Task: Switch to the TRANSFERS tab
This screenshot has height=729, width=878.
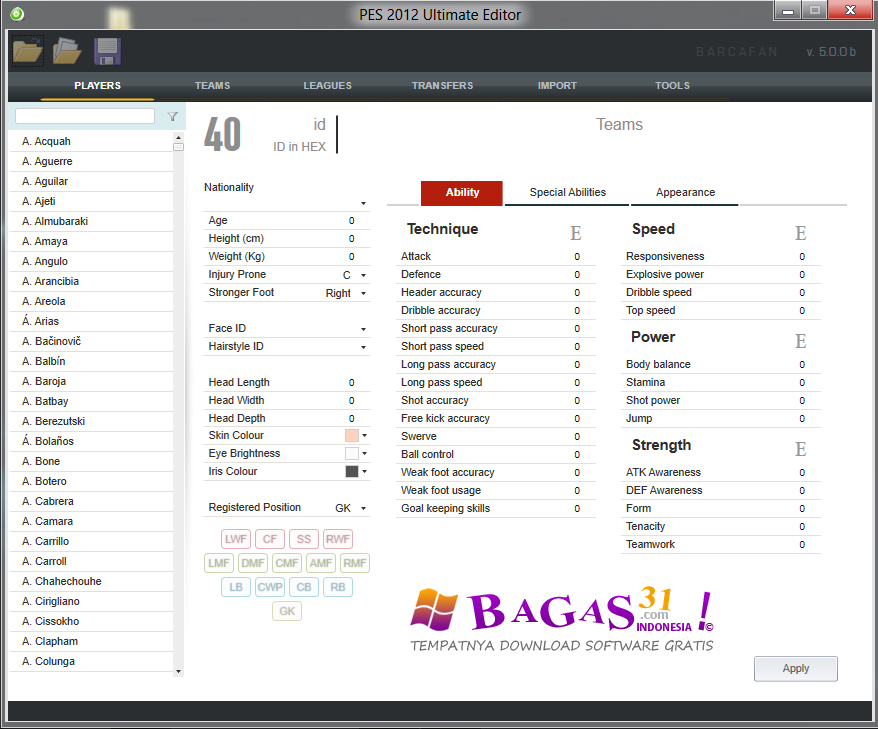Action: point(442,86)
